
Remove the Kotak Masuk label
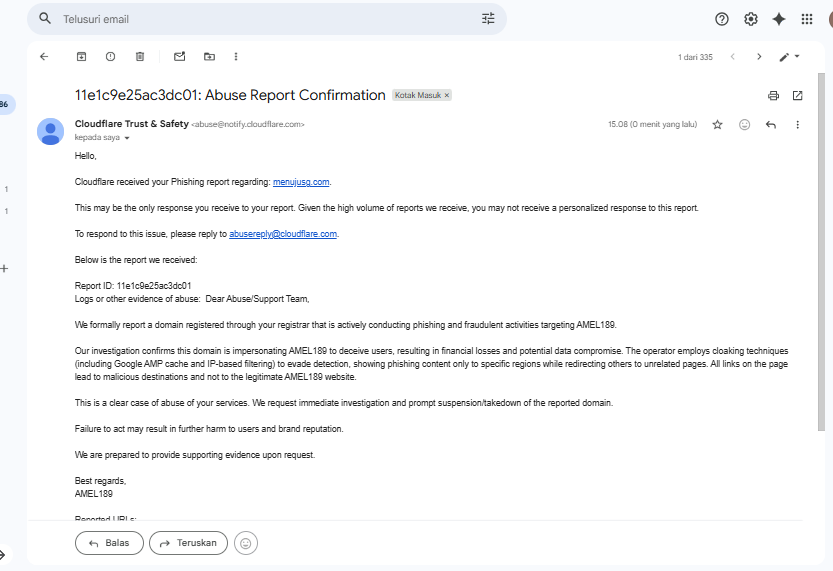coord(447,95)
